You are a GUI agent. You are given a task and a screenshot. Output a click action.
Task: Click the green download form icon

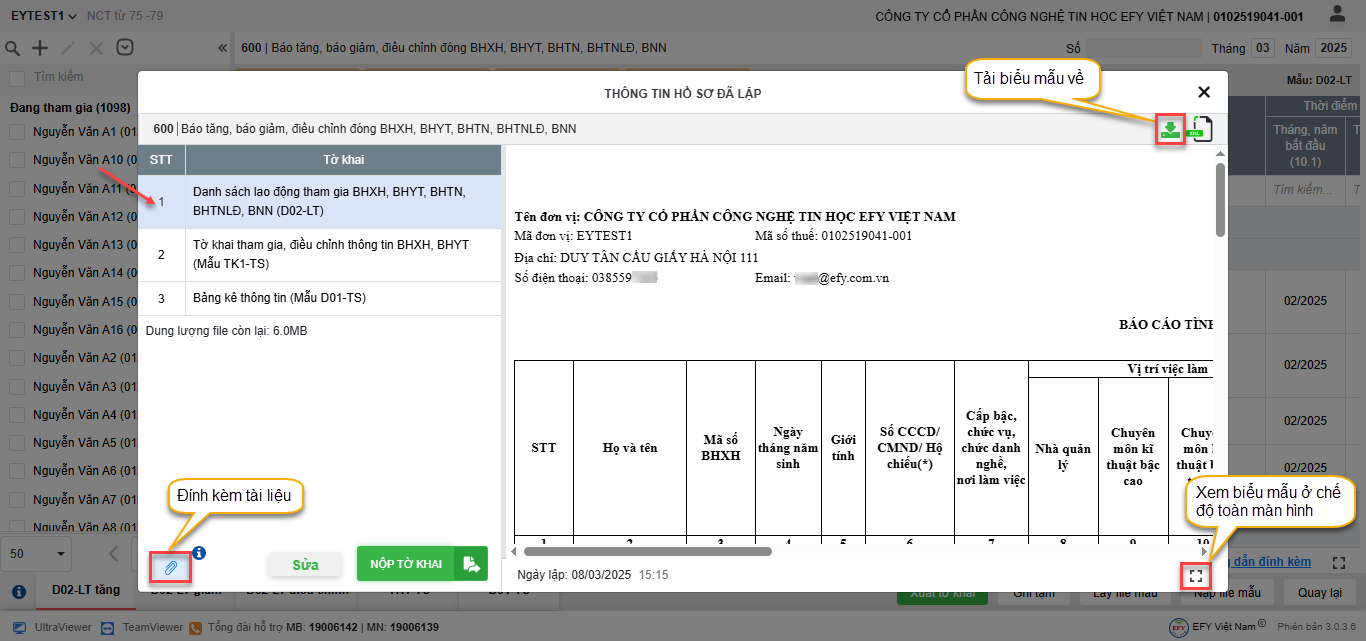click(x=1169, y=129)
